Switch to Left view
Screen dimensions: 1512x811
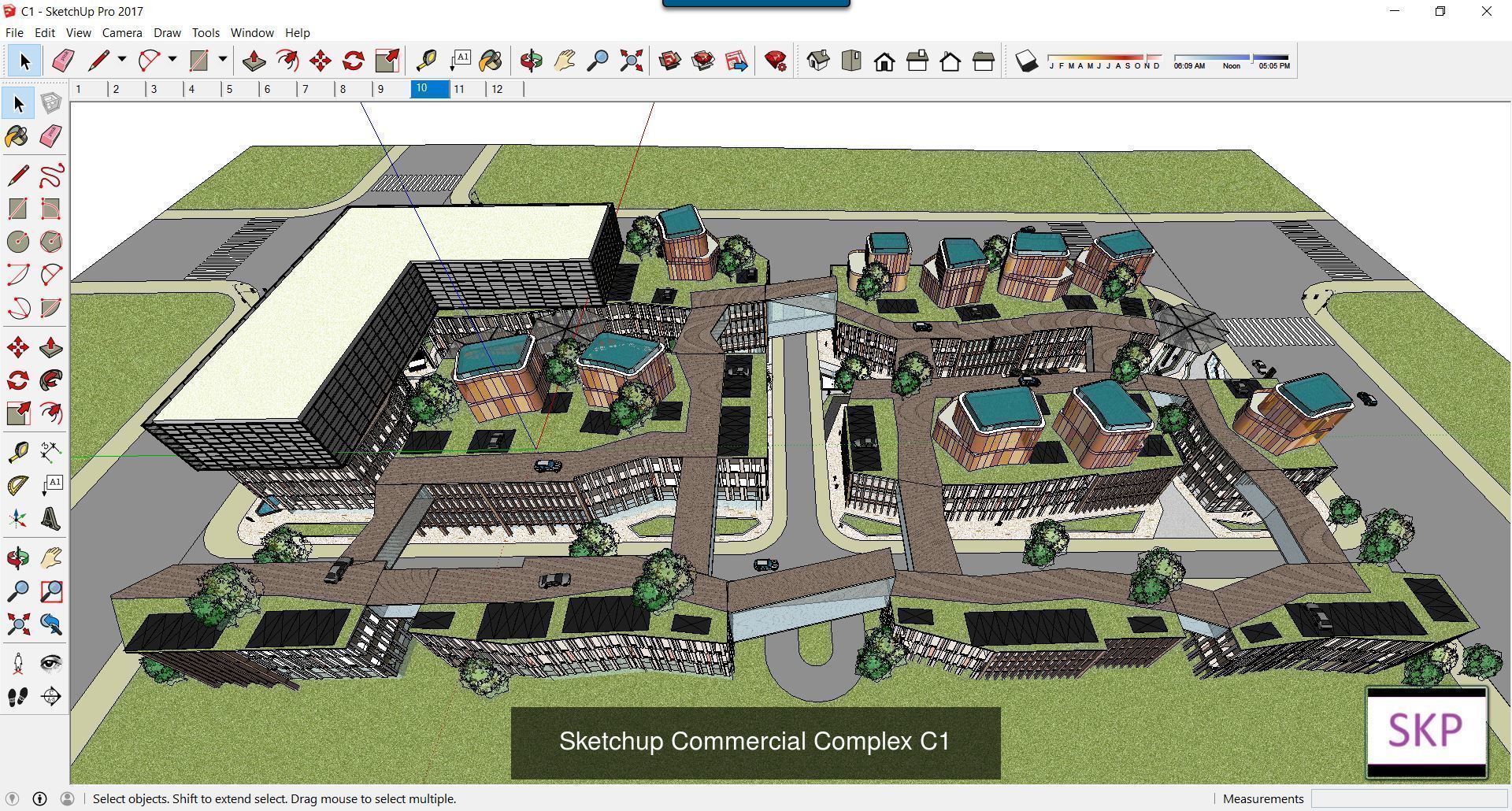pyautogui.click(x=984, y=61)
